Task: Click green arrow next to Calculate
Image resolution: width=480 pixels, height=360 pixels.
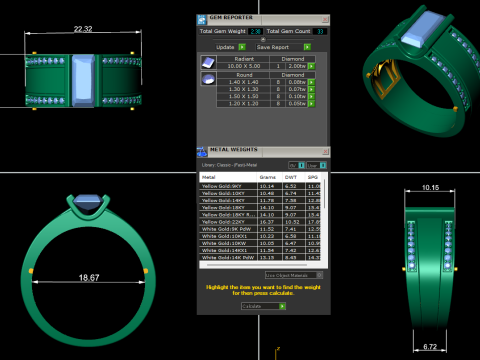Action: tap(282, 306)
